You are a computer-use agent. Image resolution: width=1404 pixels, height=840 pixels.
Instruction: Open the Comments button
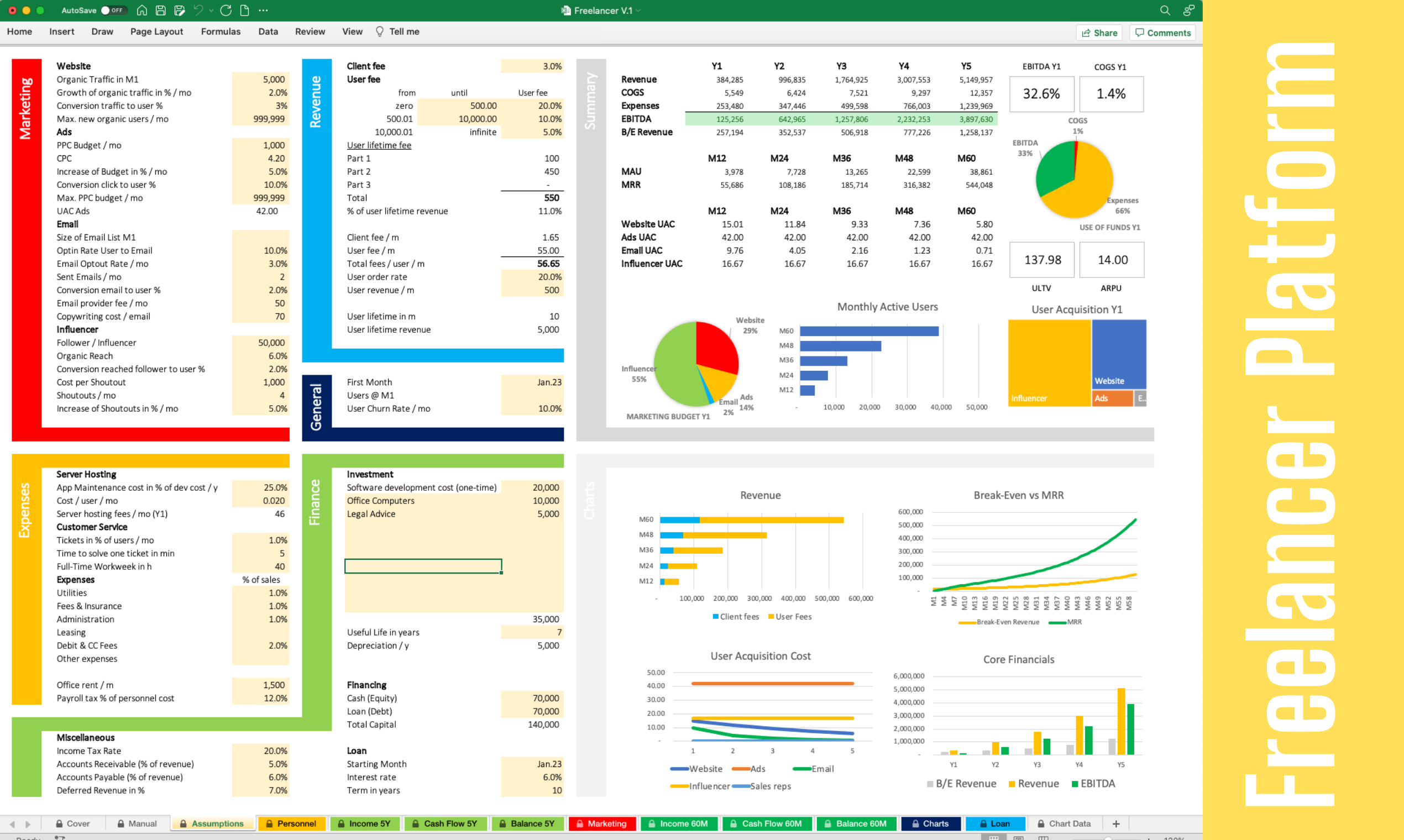pyautogui.click(x=1163, y=33)
